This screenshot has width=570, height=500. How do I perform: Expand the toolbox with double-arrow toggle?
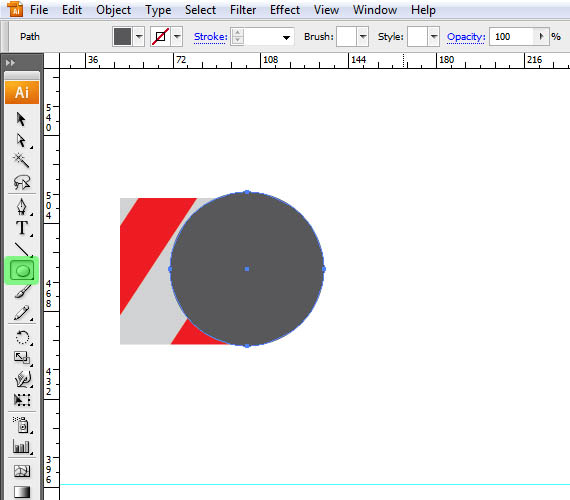click(10, 63)
